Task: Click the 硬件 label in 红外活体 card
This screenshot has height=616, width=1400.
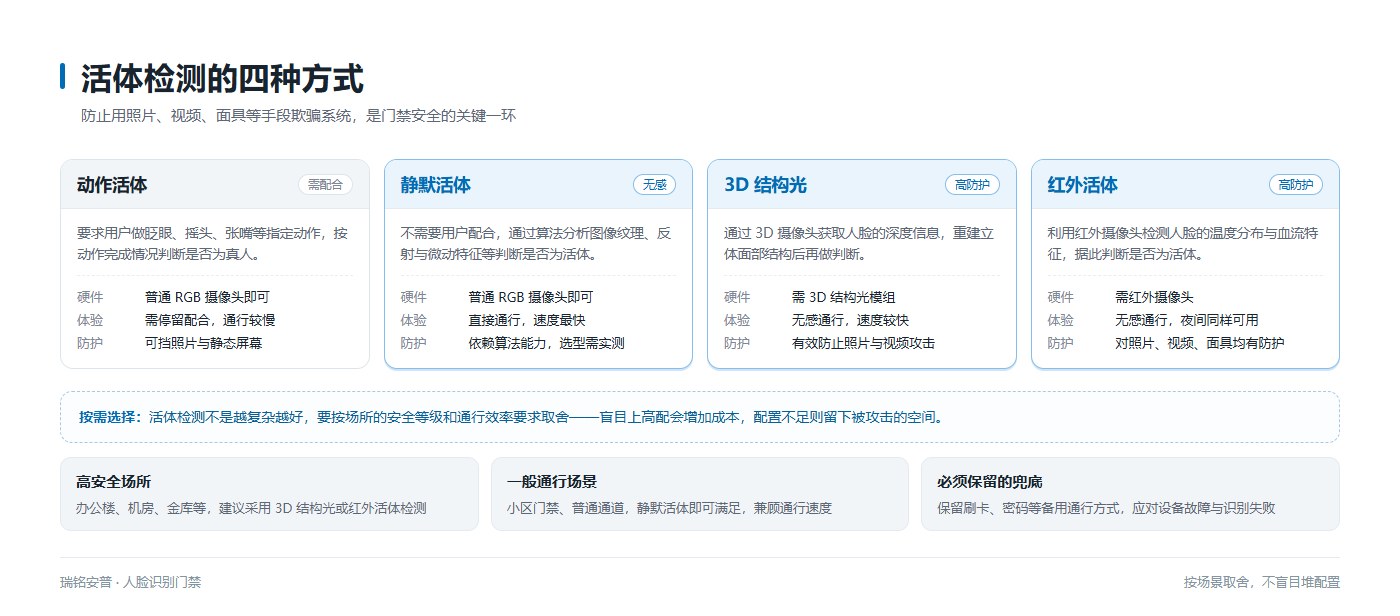Action: (1061, 297)
